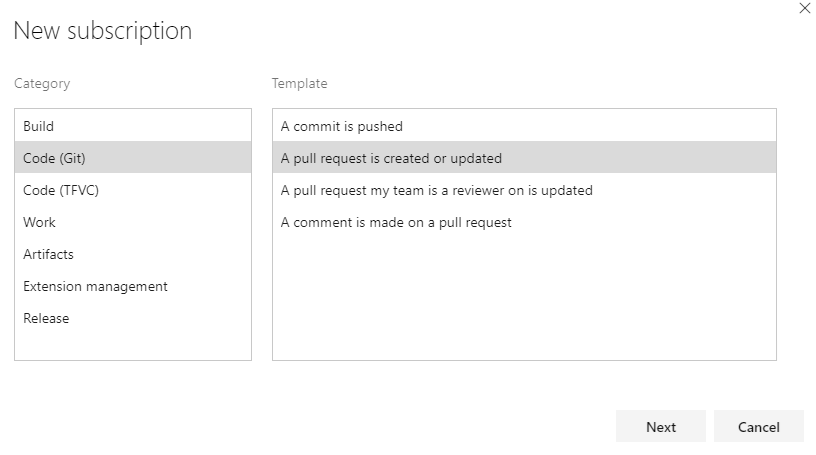The width and height of the screenshot is (816, 455).
Task: Click the Template heading label
Action: click(300, 84)
